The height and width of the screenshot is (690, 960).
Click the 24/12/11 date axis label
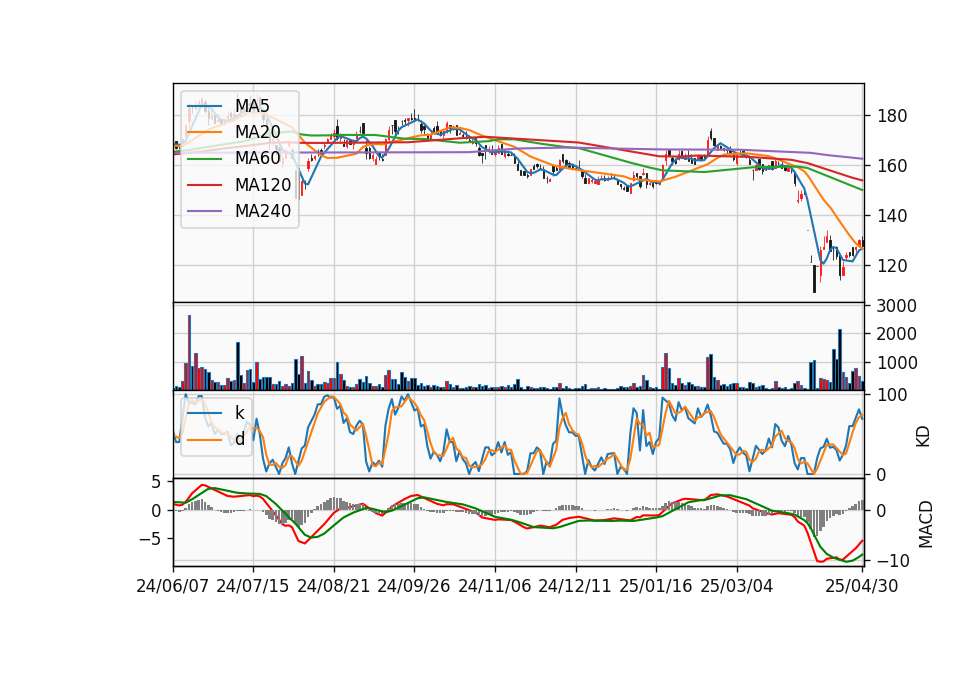coord(575,586)
